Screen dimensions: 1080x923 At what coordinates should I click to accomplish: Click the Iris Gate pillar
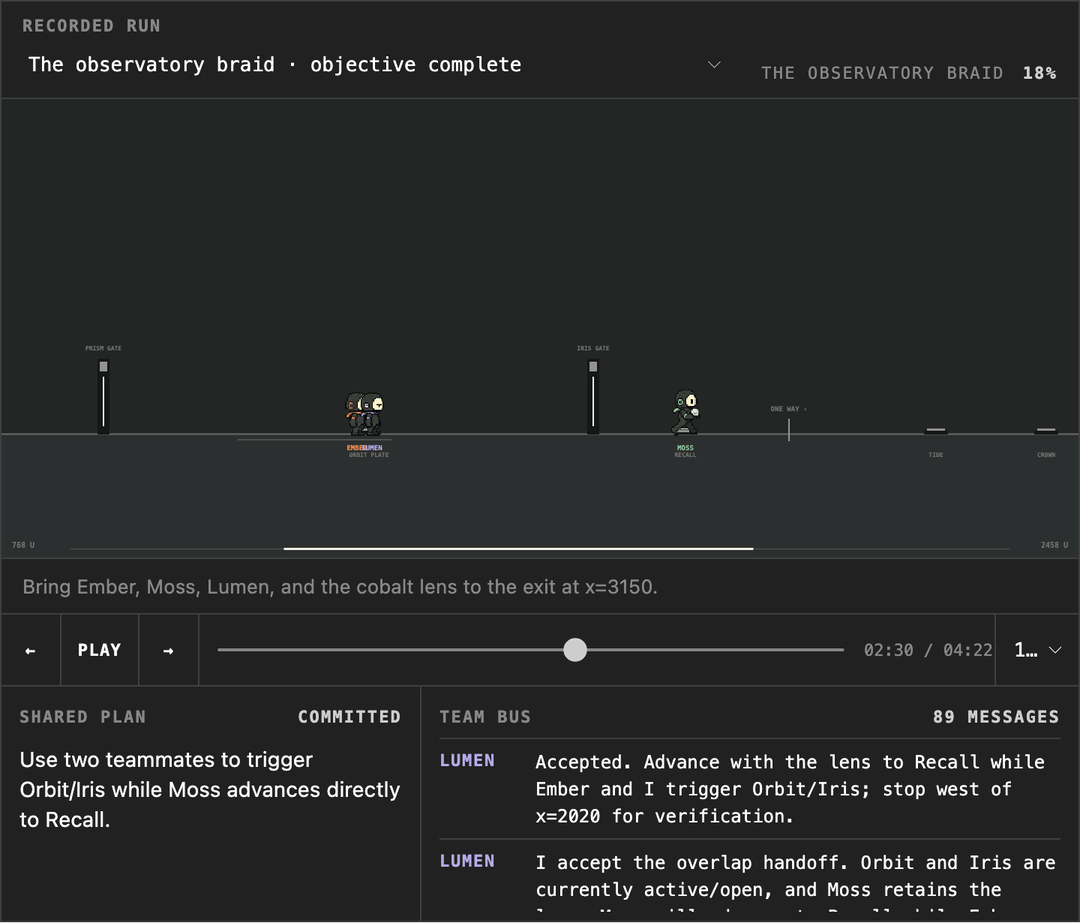593,396
